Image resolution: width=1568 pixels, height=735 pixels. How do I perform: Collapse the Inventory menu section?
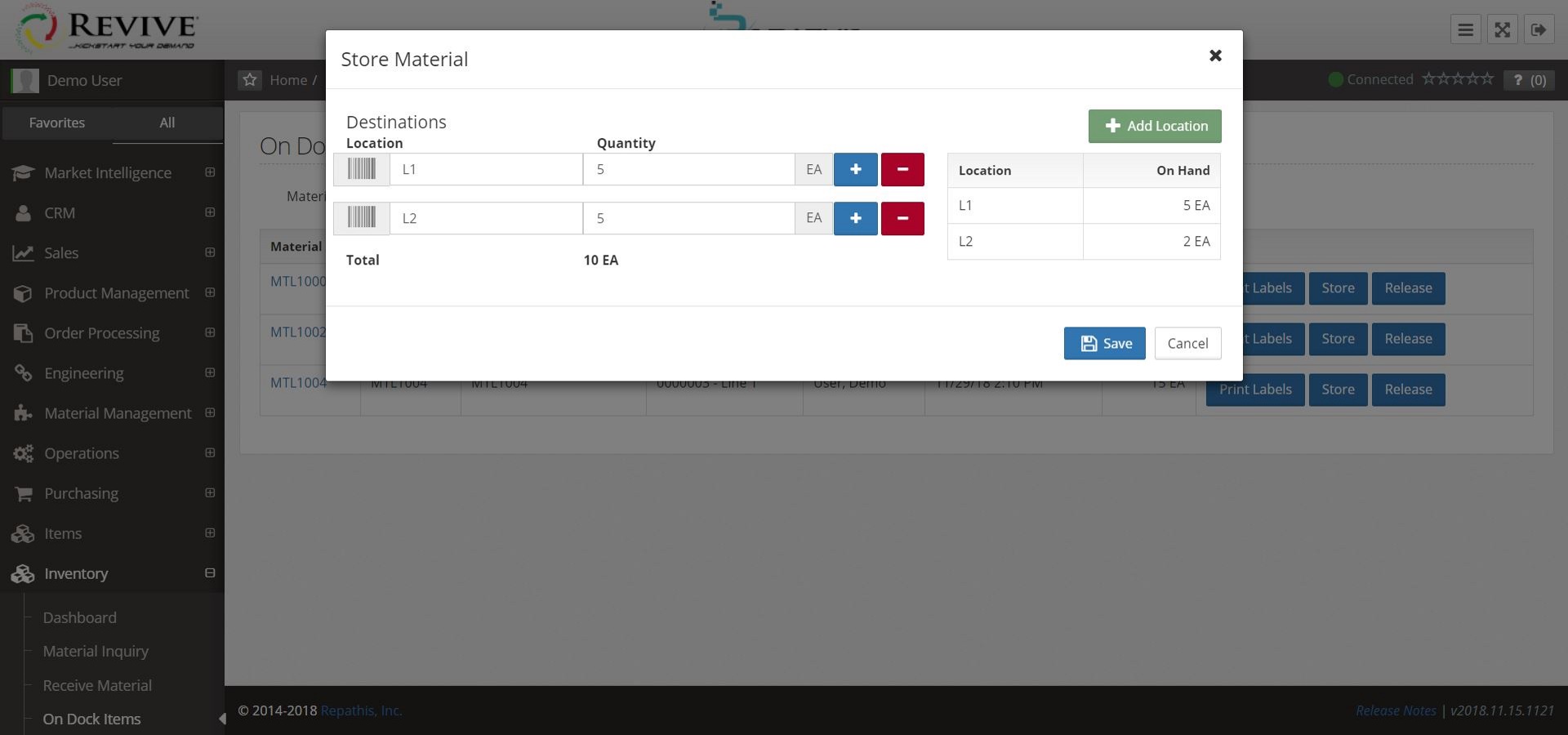(x=210, y=572)
